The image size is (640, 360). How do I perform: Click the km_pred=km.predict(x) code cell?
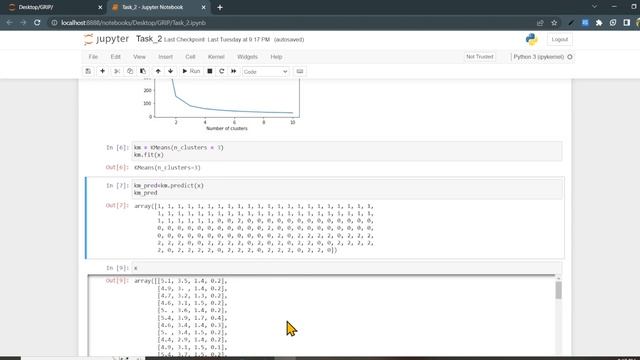tap(347, 189)
